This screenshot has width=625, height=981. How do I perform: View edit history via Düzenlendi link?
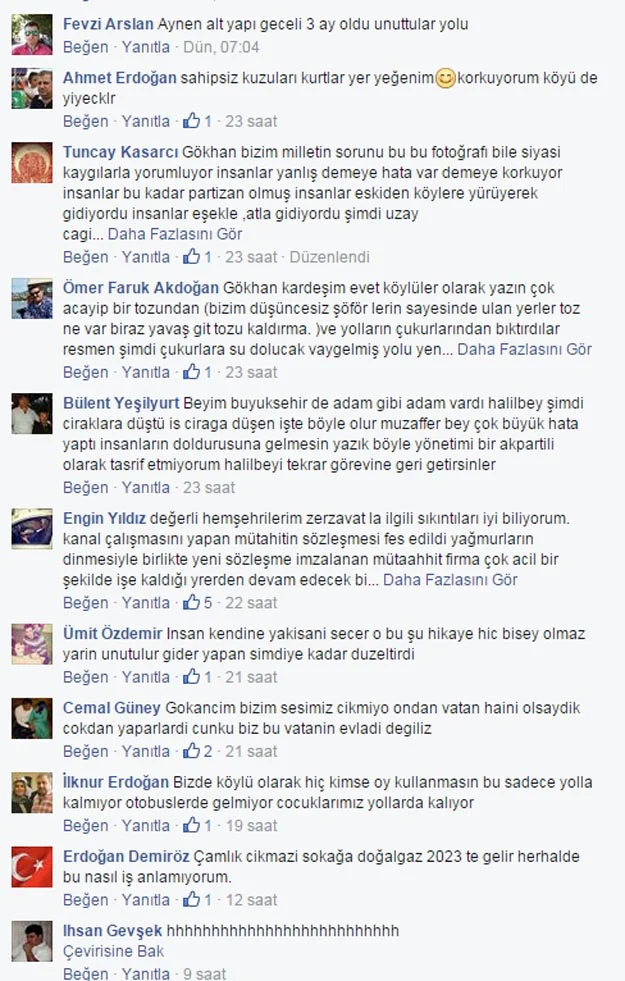(330, 257)
